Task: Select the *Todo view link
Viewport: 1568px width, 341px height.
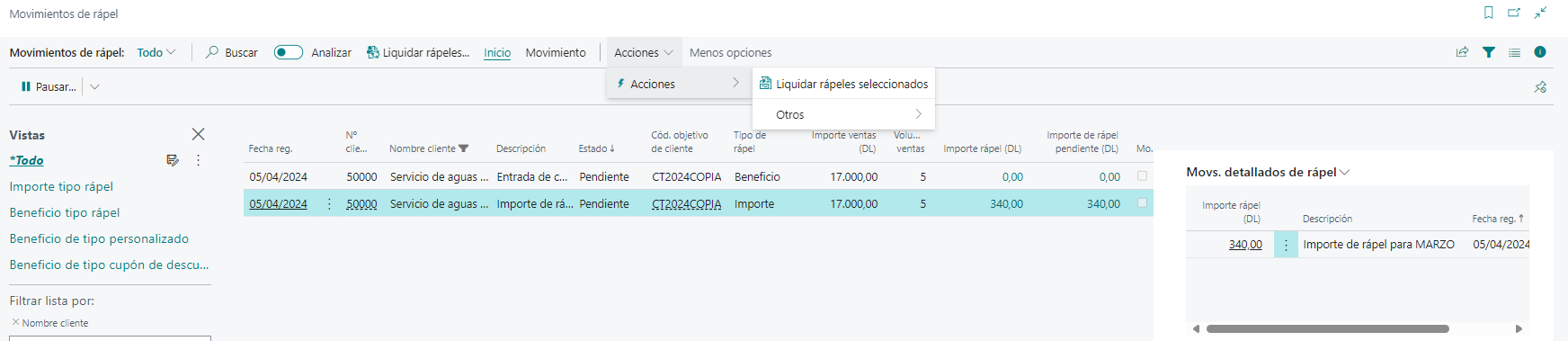Action: point(27,160)
